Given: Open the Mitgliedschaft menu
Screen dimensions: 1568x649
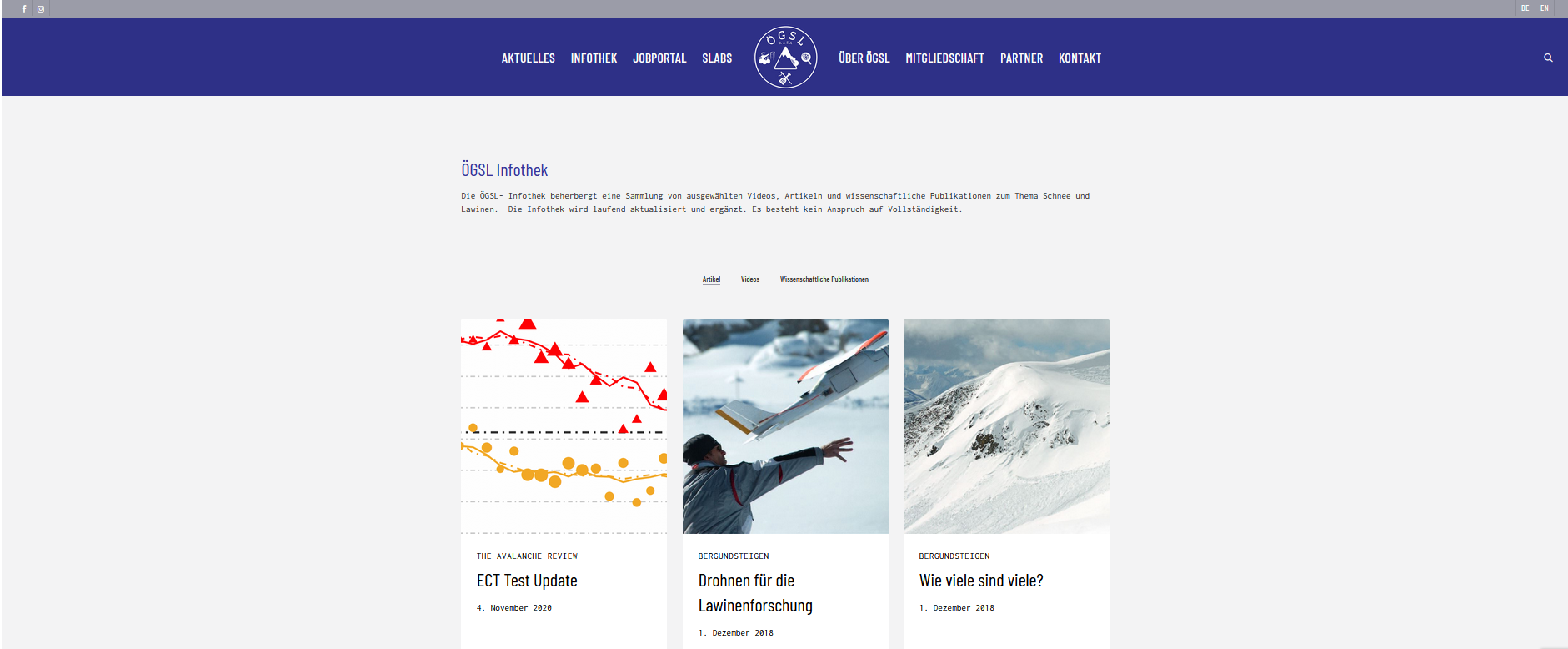Looking at the screenshot, I should pos(944,58).
